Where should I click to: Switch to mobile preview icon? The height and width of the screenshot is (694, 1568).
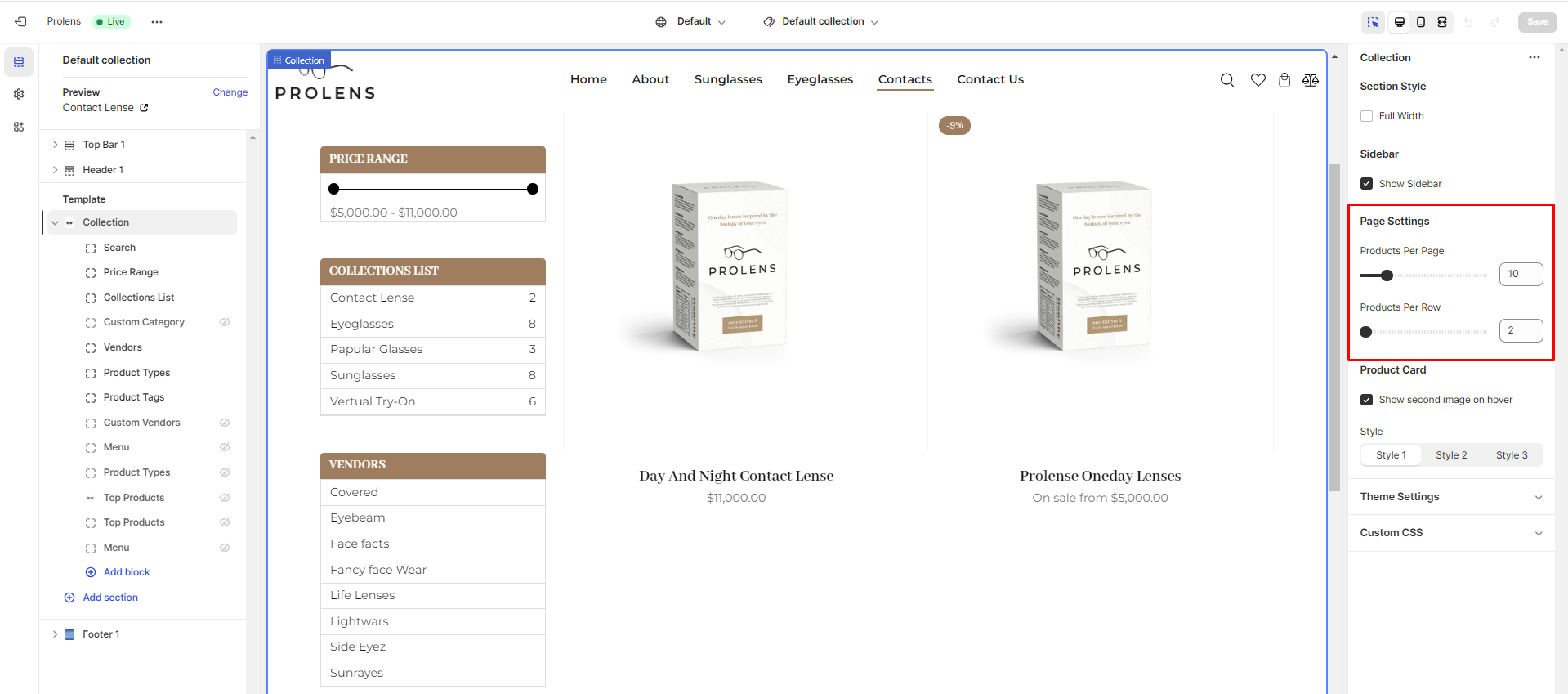tap(1421, 22)
